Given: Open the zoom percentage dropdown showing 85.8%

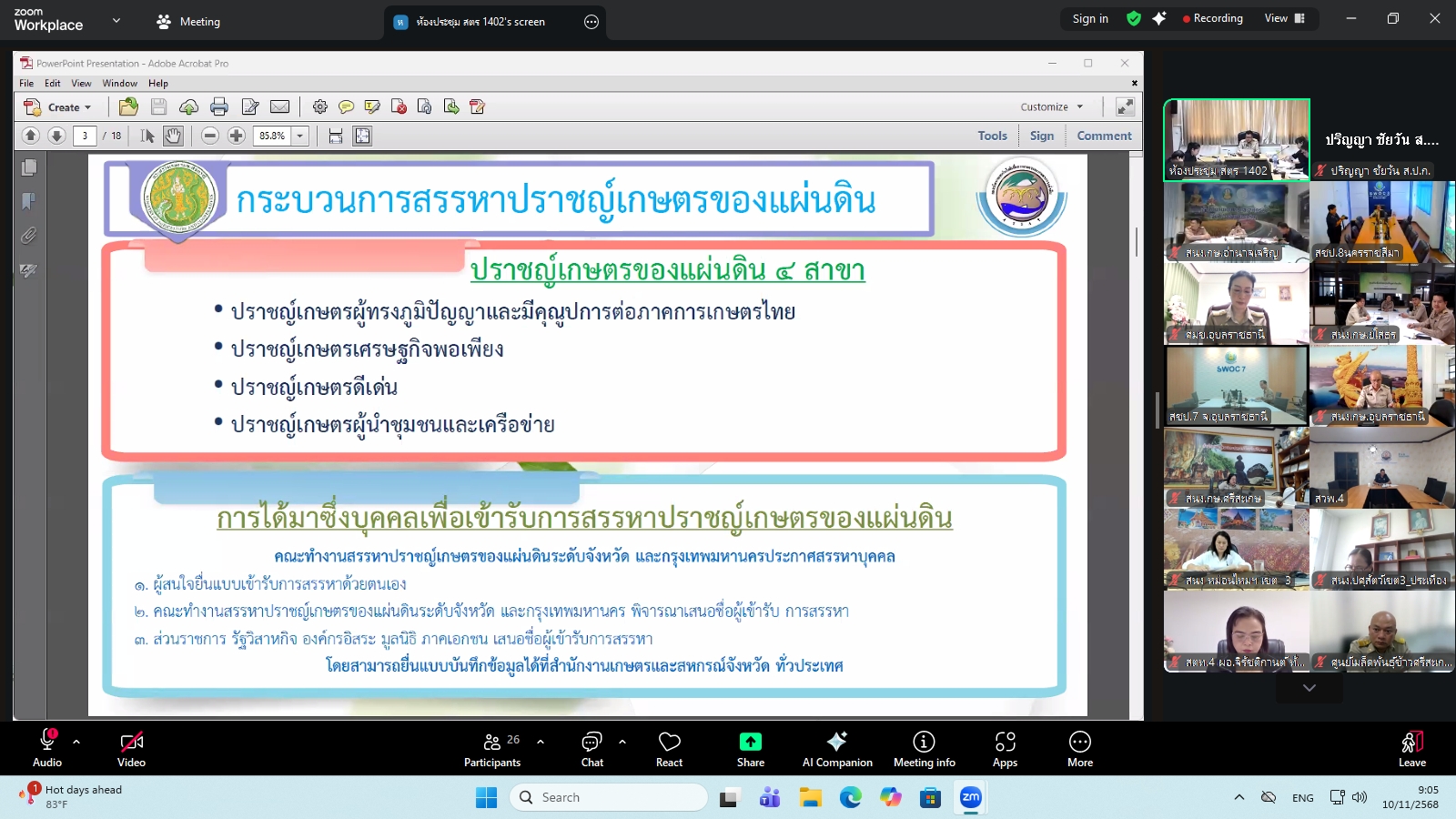Looking at the screenshot, I should click(300, 136).
